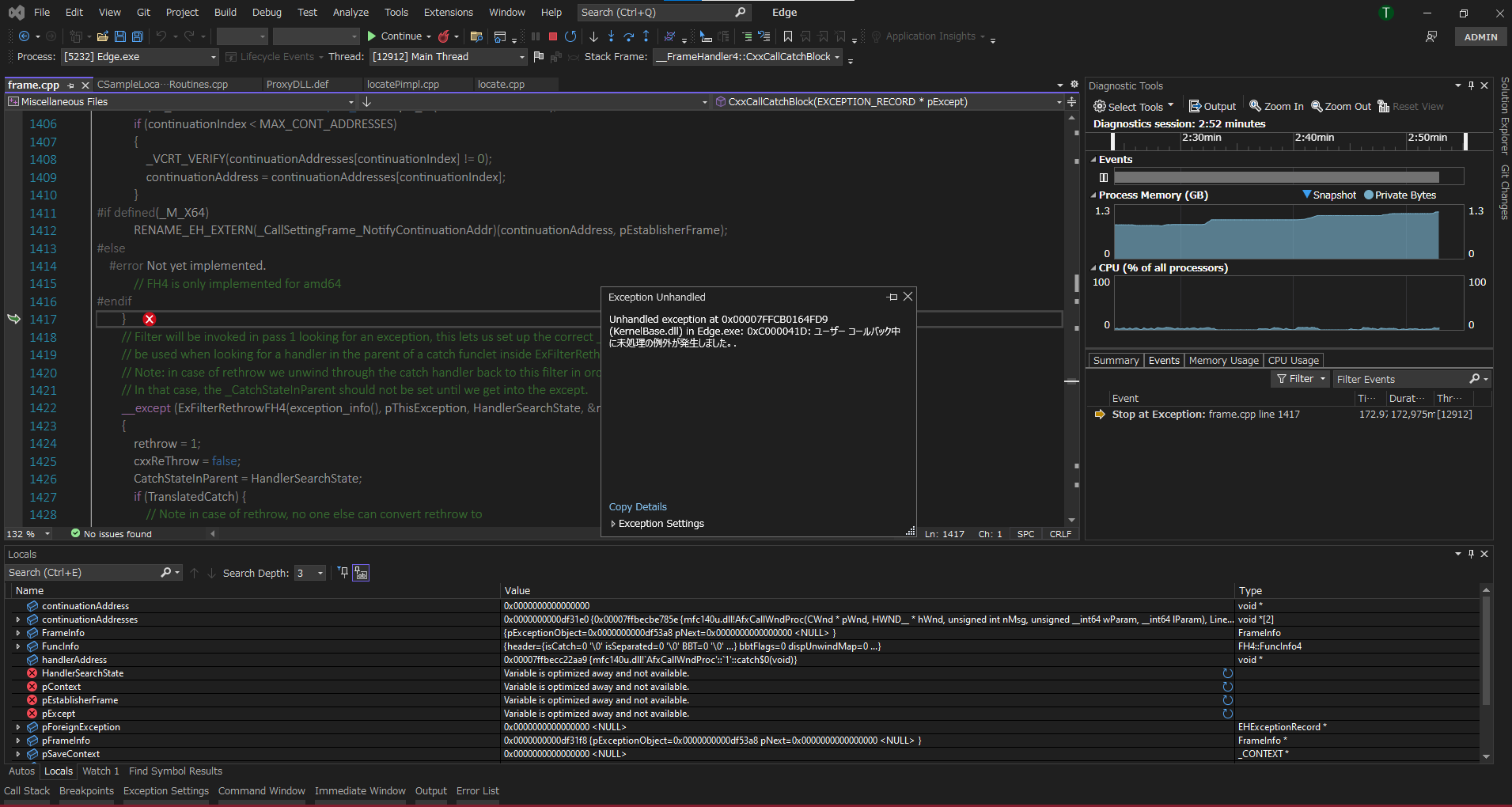Image resolution: width=1512 pixels, height=807 pixels.
Task: Click Zoom In in Diagnostic Tools
Action: (x=1275, y=107)
